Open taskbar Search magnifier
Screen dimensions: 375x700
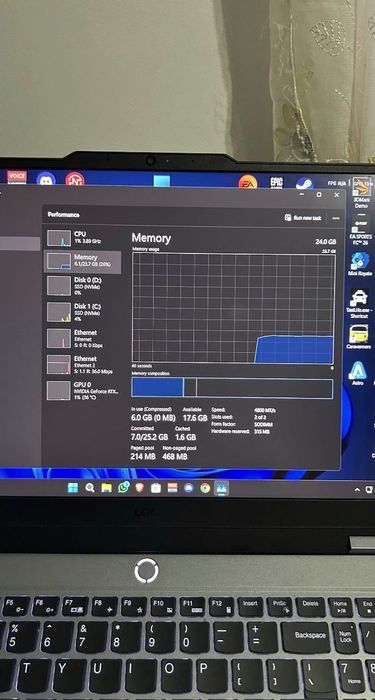tap(90, 488)
